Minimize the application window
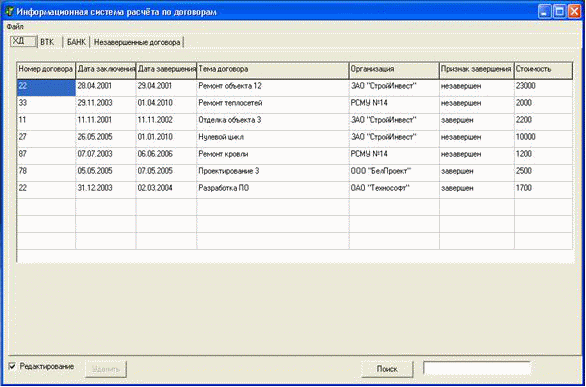 545,12
